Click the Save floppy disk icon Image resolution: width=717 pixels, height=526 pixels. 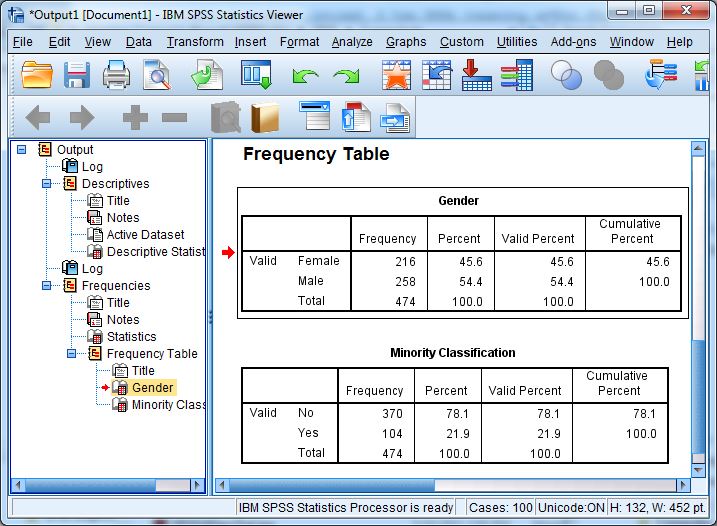point(77,75)
